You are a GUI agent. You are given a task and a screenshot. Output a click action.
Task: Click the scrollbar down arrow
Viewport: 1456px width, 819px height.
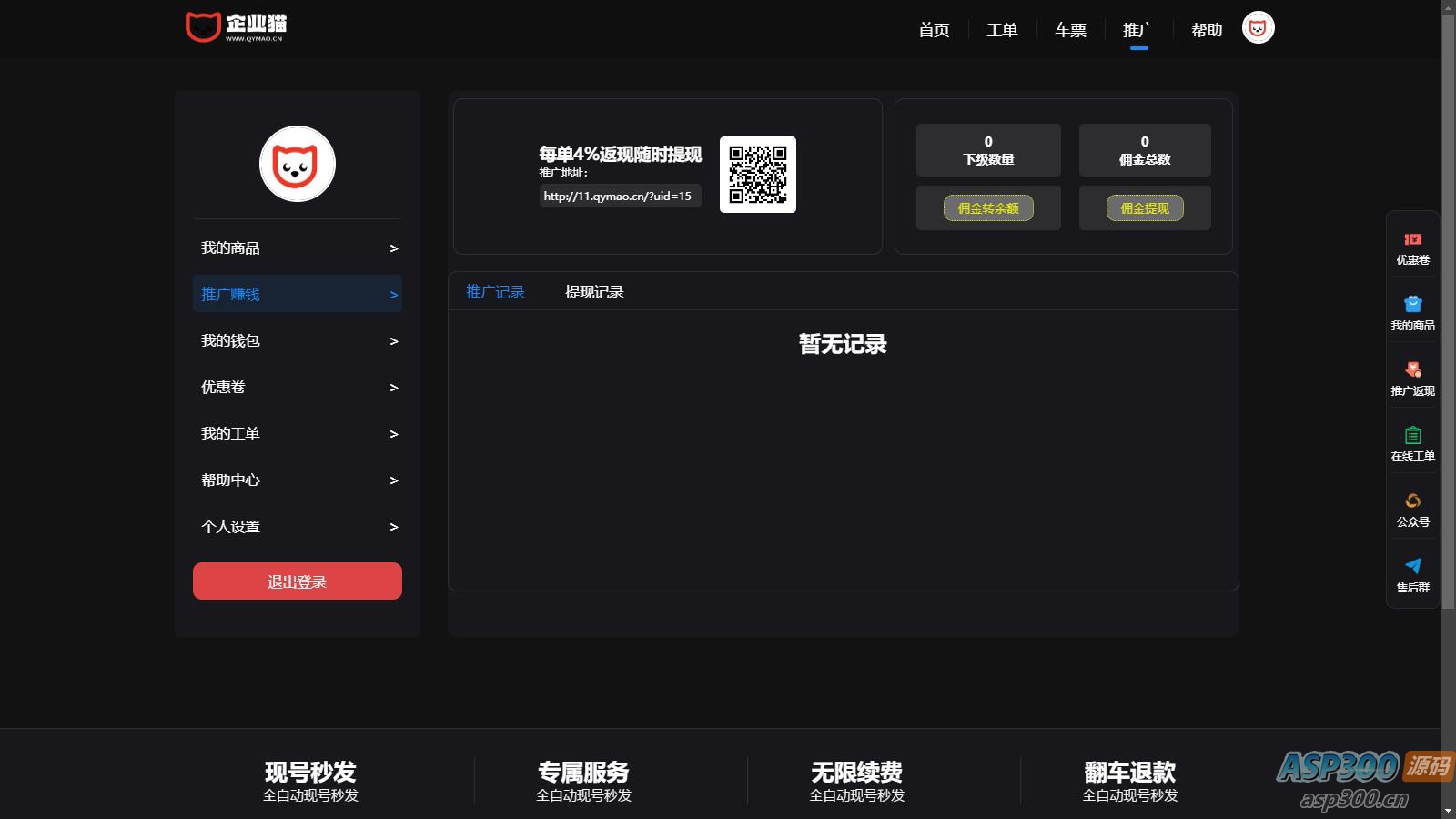(1448, 811)
